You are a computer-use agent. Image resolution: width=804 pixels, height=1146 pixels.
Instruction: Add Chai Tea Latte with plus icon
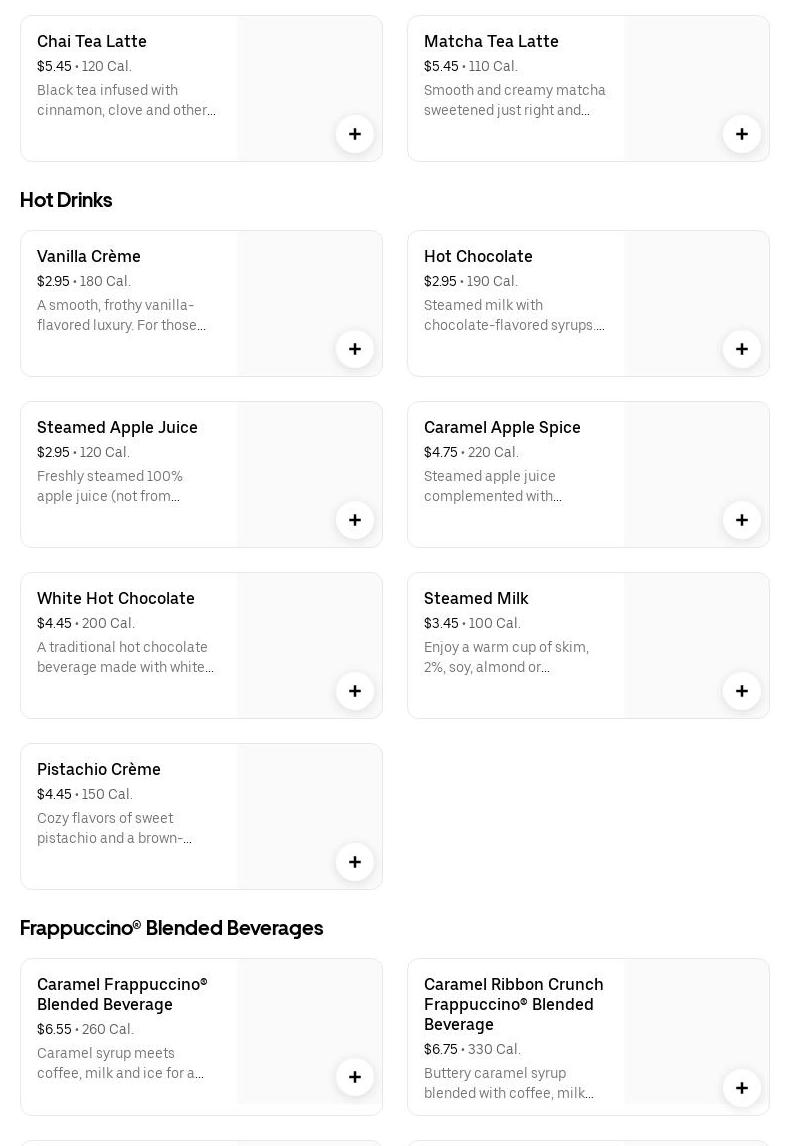click(x=355, y=134)
